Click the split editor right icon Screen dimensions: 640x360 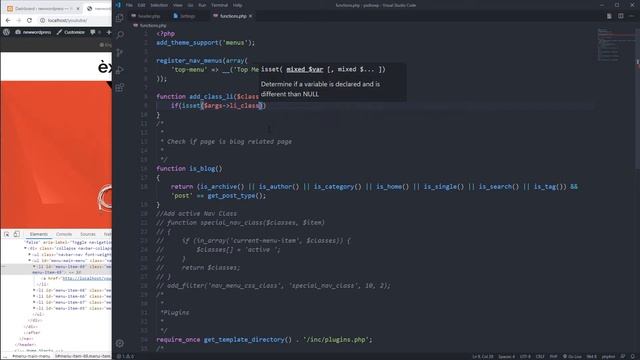(x=620, y=16)
